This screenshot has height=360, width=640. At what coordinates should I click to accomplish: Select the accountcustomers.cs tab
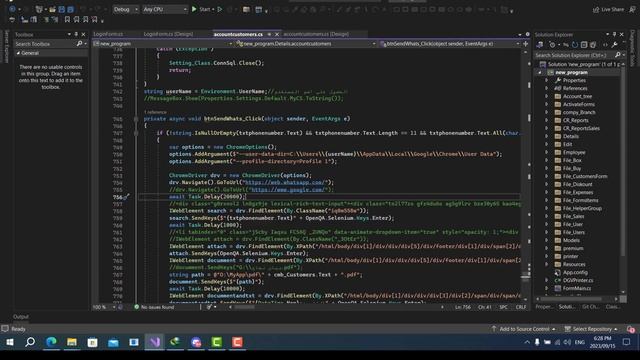[238, 34]
